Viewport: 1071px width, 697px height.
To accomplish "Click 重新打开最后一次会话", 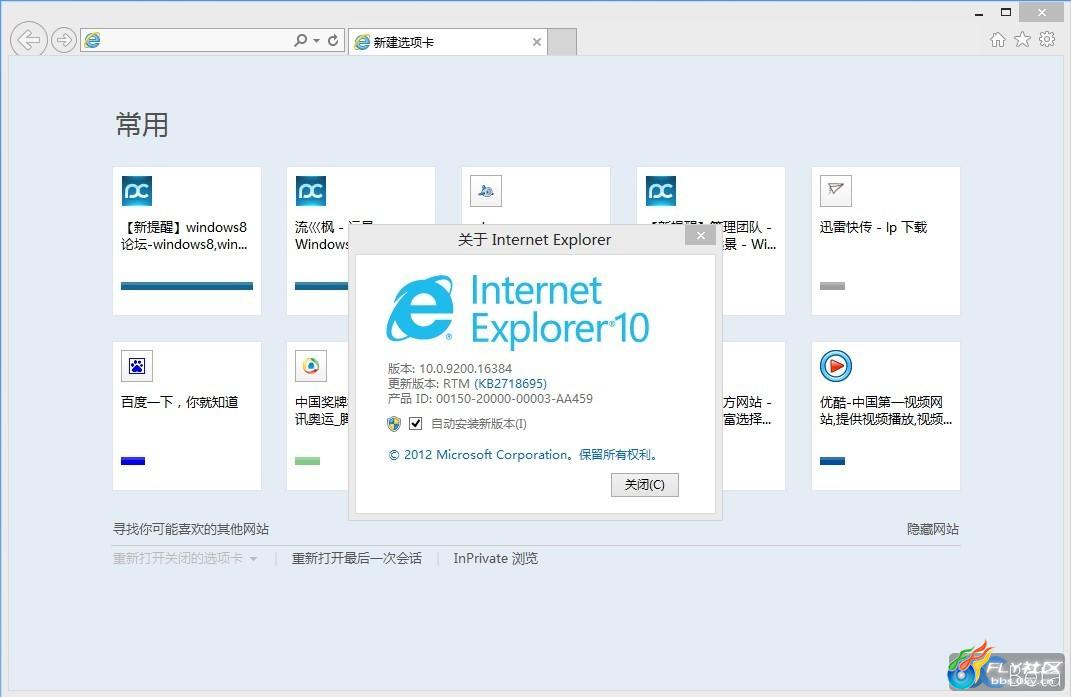I will (x=357, y=558).
